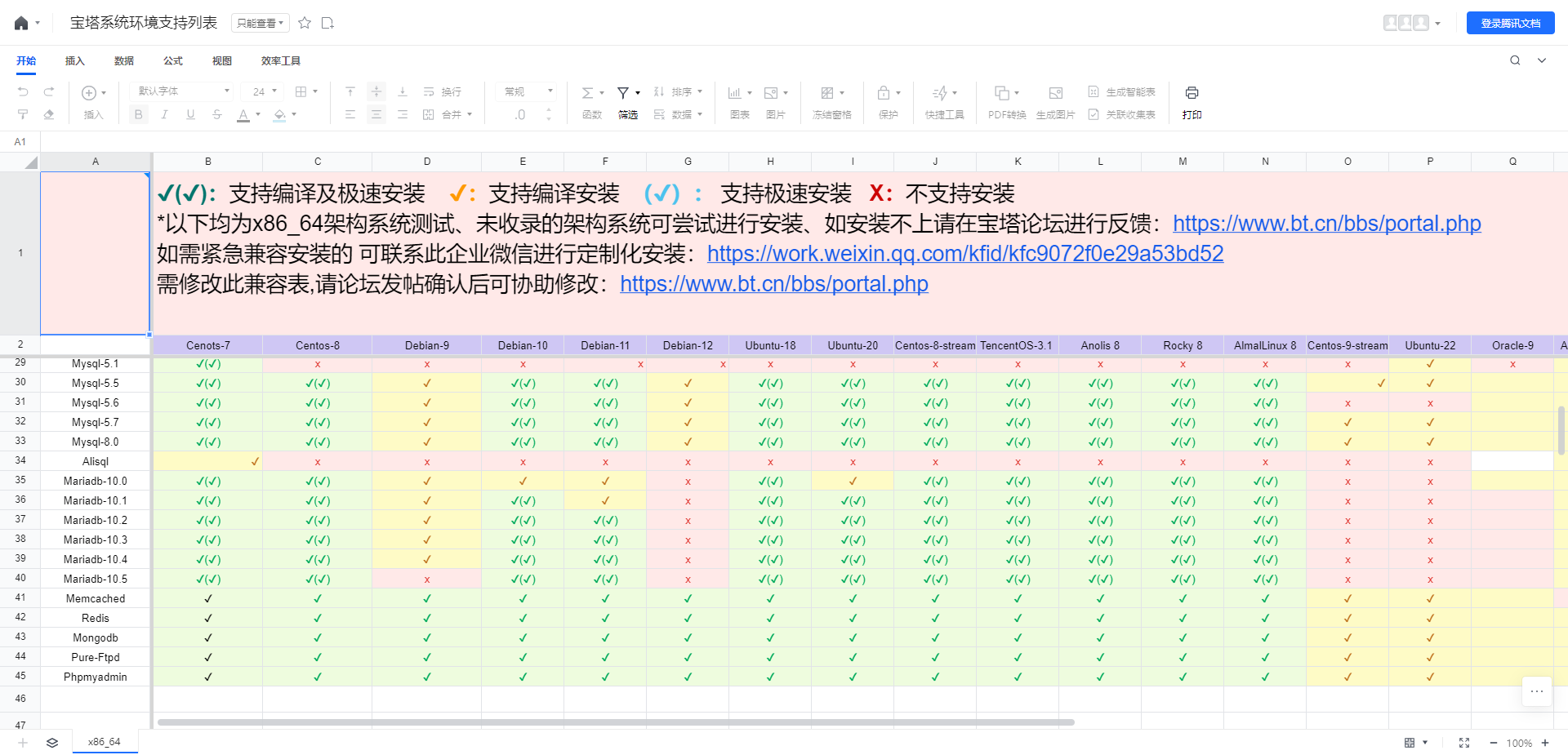Set vertical alignment to top

point(350,91)
